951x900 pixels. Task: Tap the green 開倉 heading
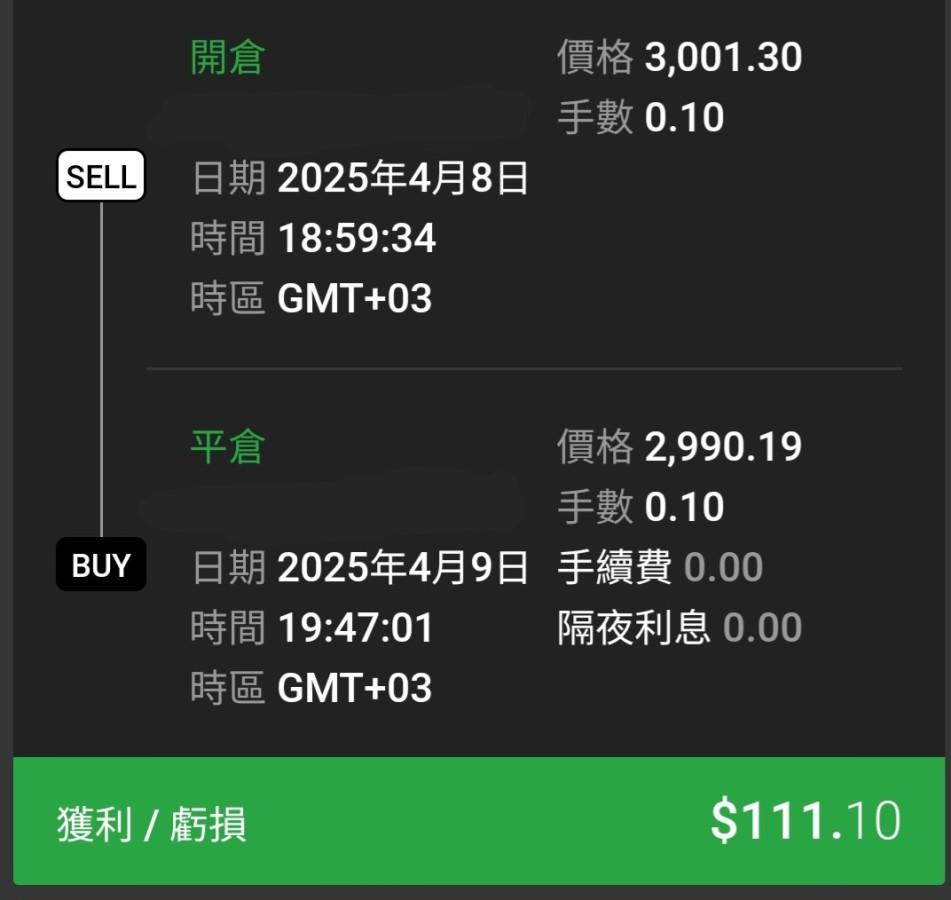pyautogui.click(x=227, y=58)
